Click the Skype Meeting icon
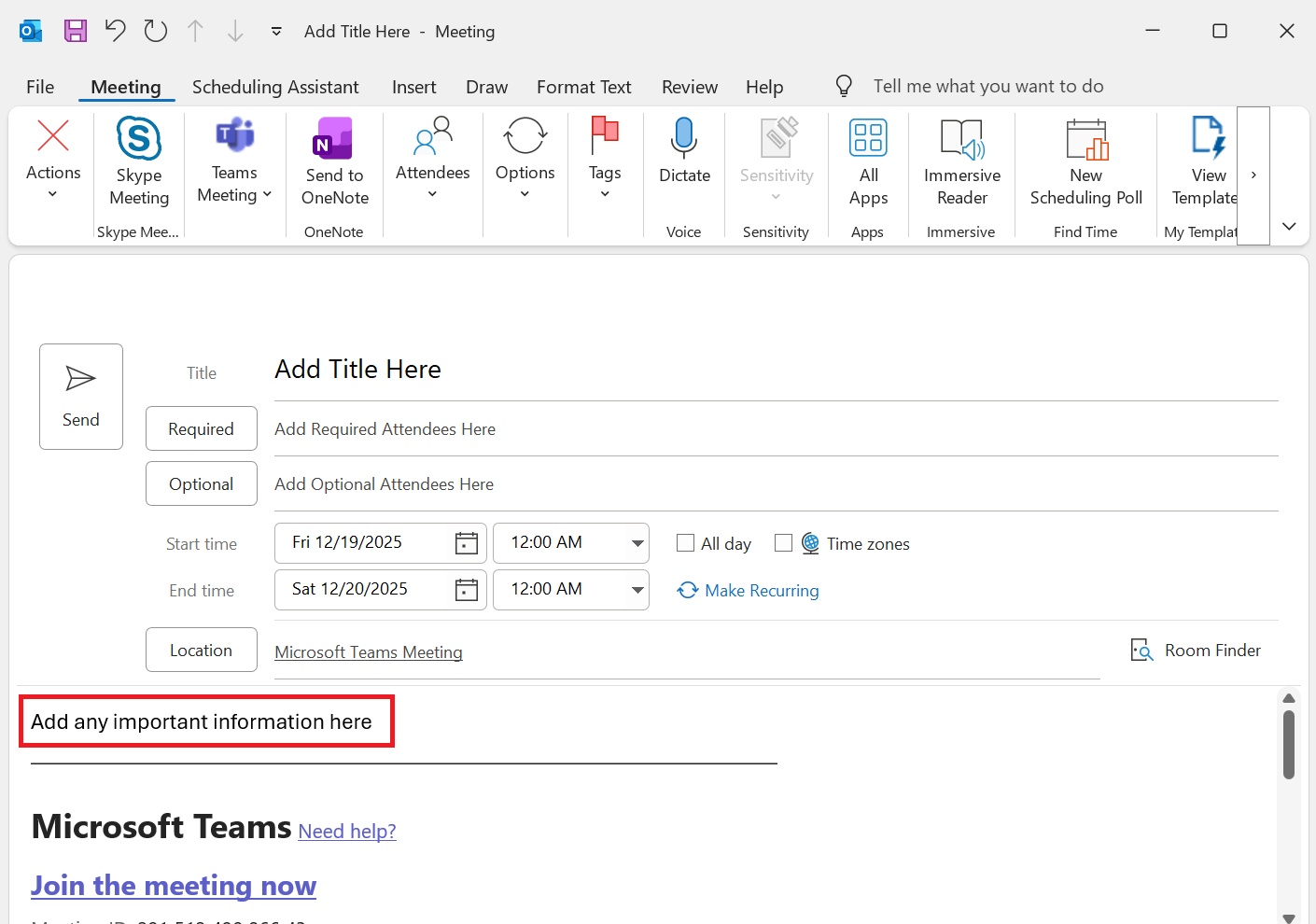The height and width of the screenshot is (924, 1316). coord(139,140)
